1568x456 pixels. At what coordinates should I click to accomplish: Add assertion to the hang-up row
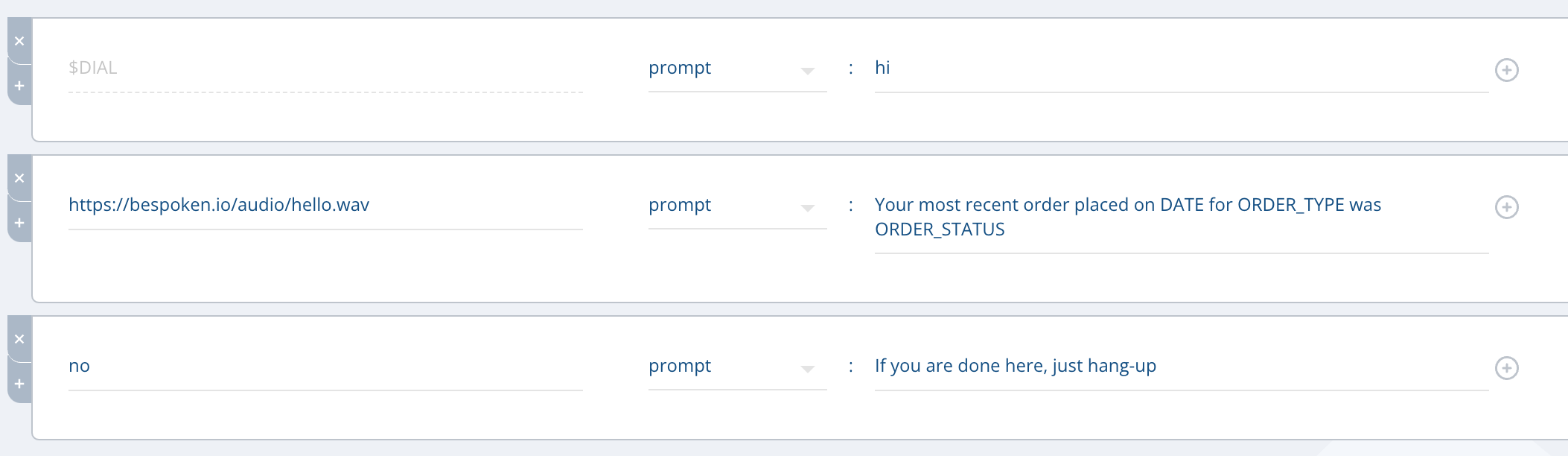click(x=1506, y=368)
